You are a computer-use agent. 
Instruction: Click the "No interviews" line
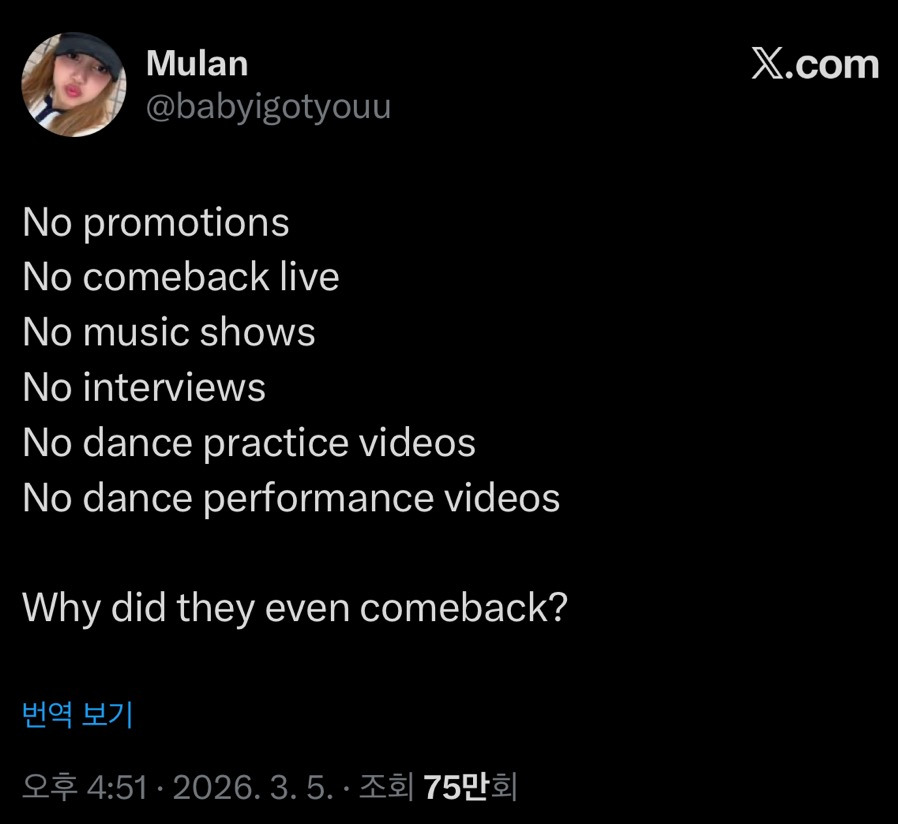144,387
